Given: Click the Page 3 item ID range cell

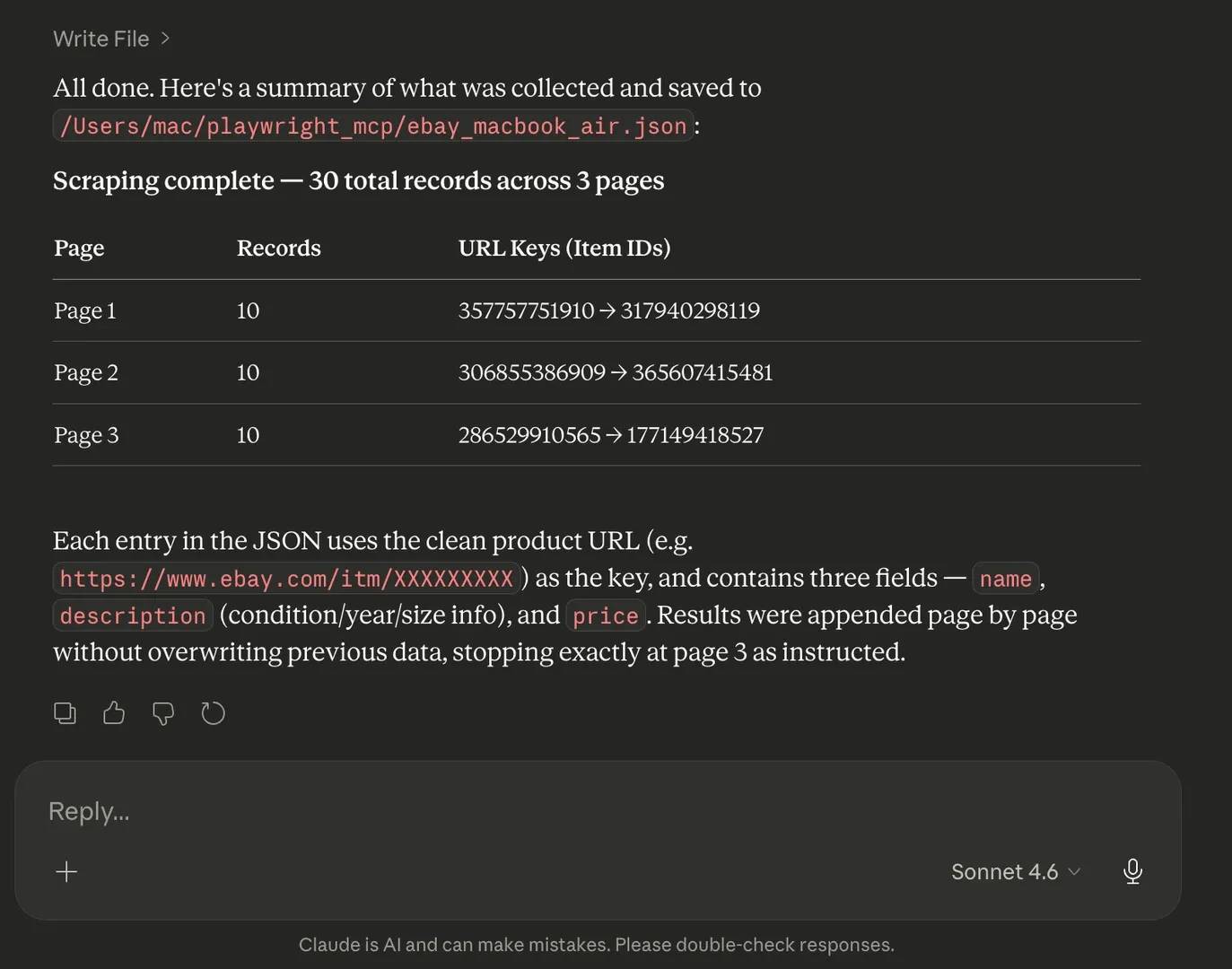Looking at the screenshot, I should pyautogui.click(x=610, y=435).
